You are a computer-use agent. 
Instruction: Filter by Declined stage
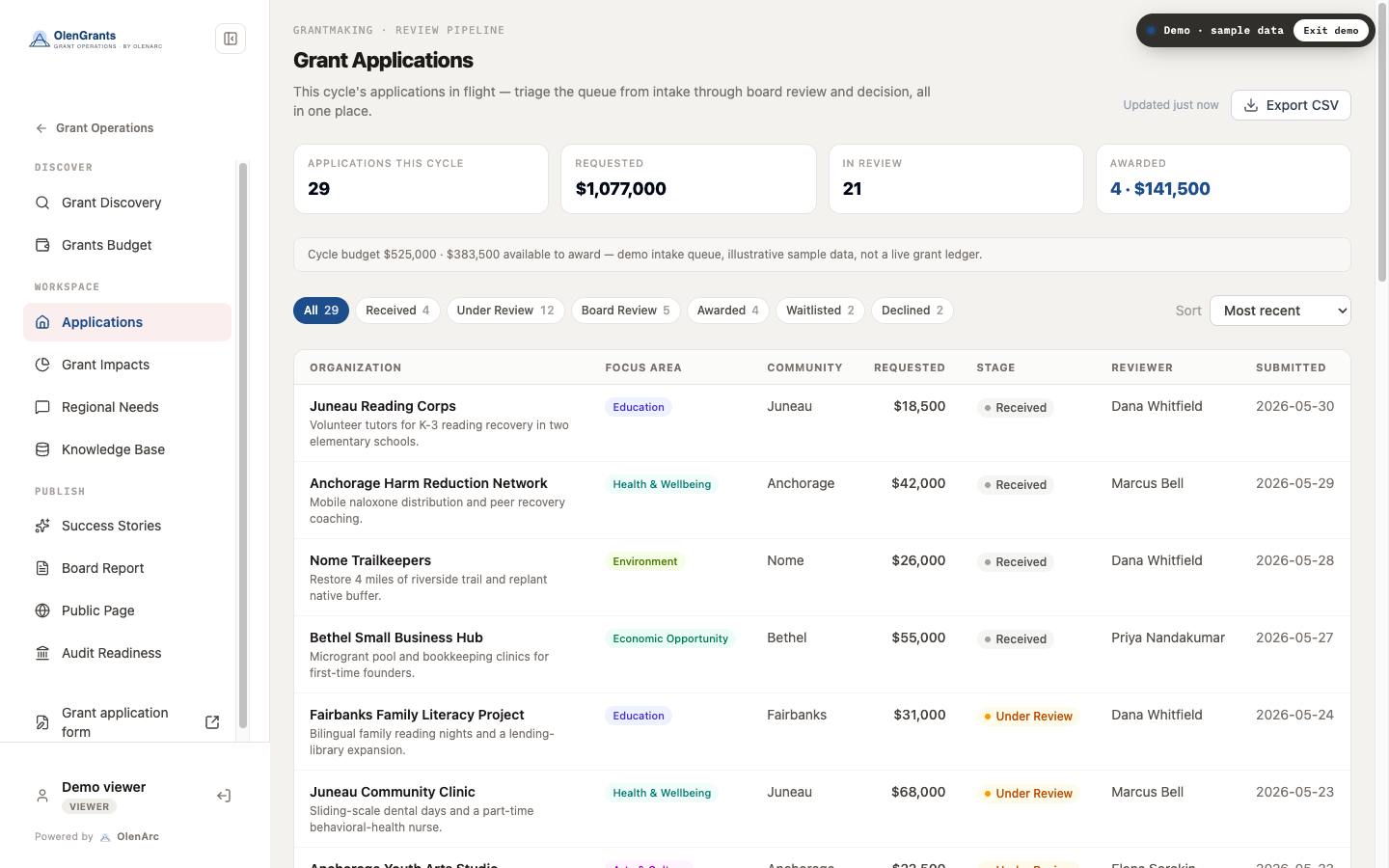tap(912, 311)
